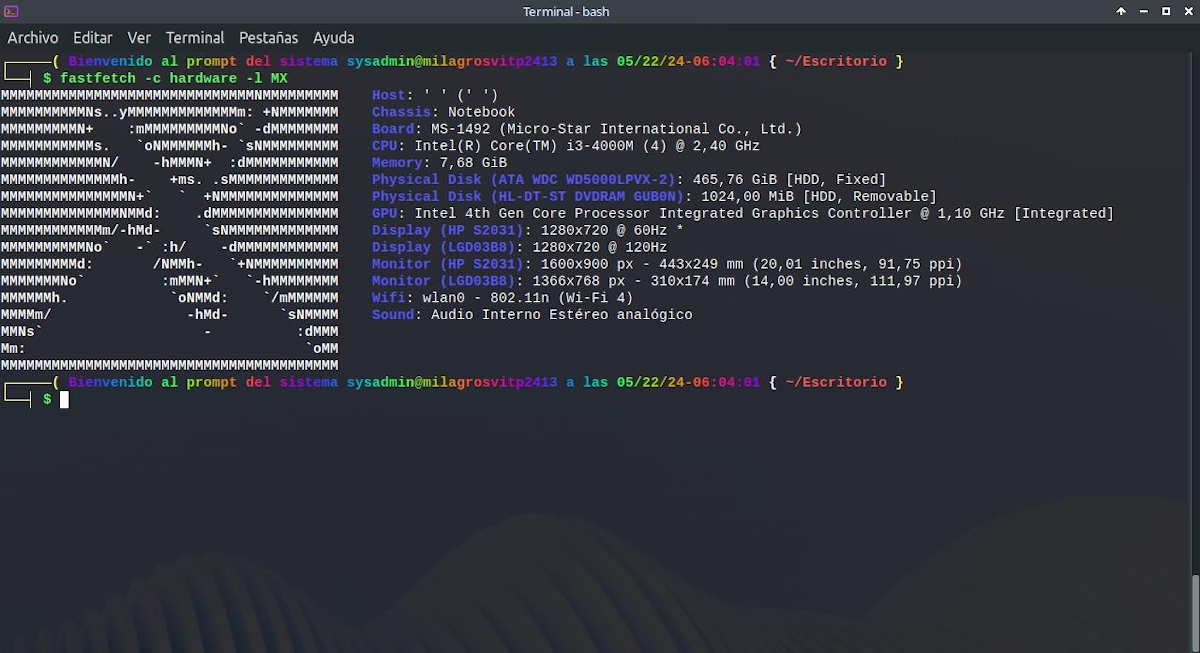Maximize the Terminal window

(x=1165, y=11)
